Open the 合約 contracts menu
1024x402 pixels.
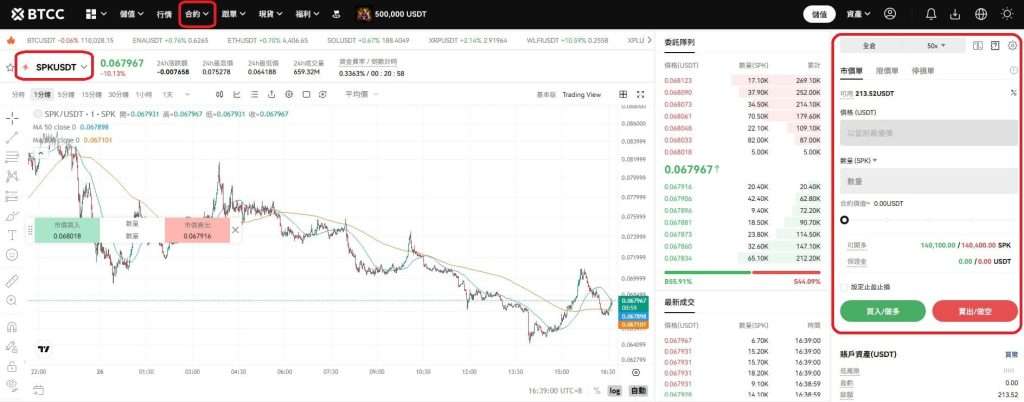pos(197,14)
